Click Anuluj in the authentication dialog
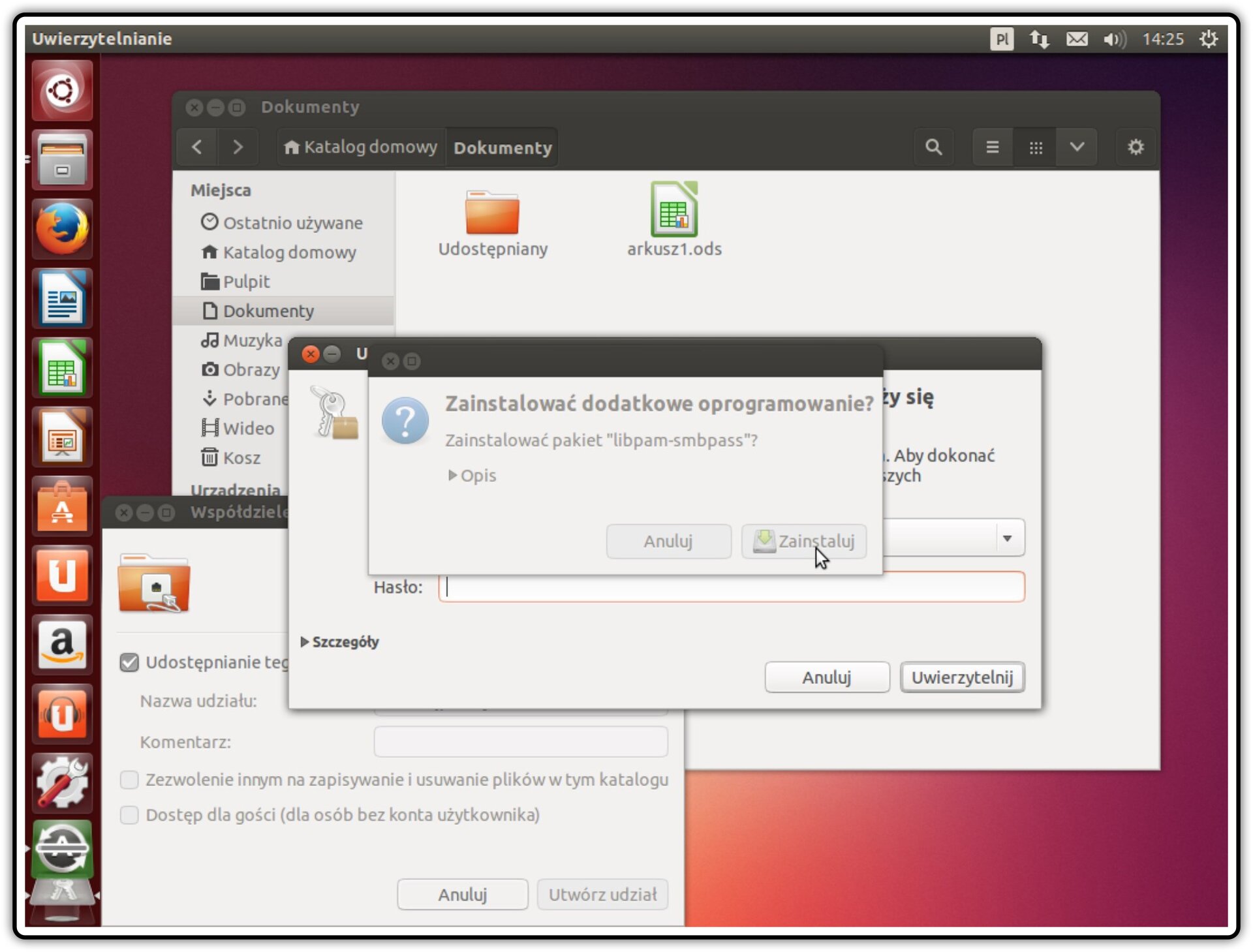The image size is (1253, 952). point(827,677)
